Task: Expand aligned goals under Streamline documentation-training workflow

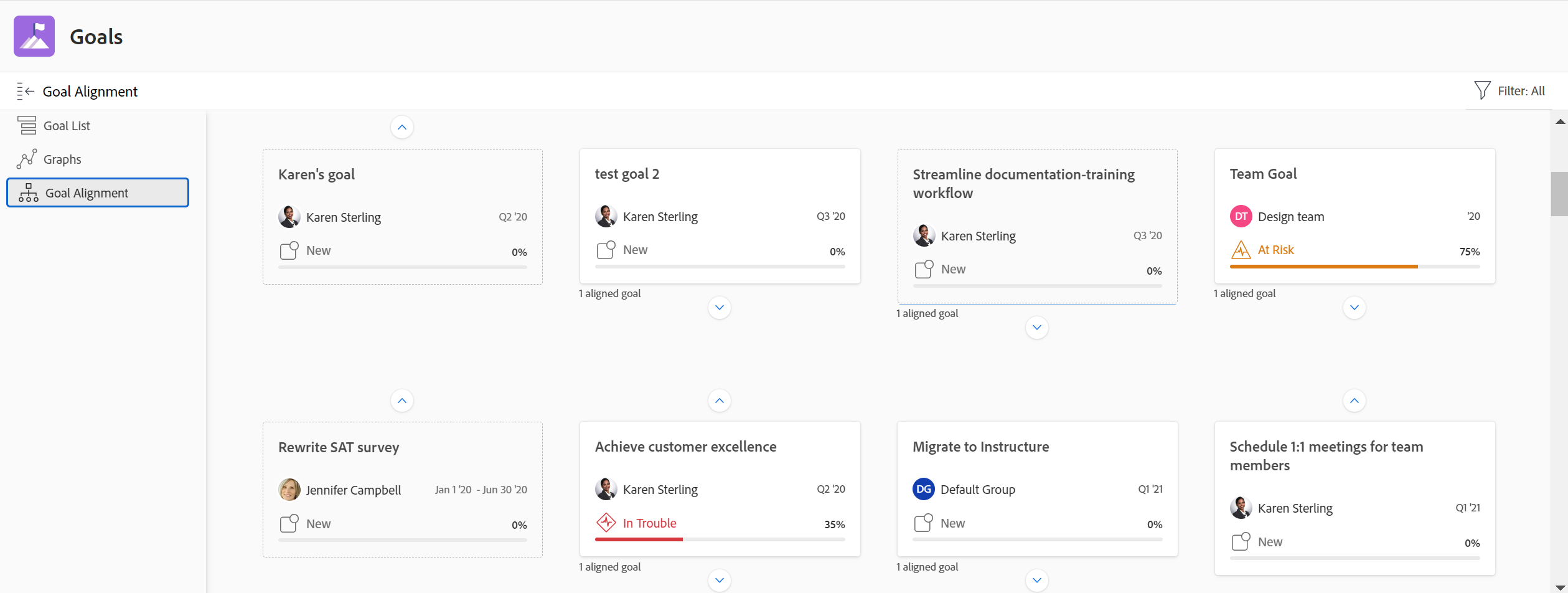Action: pyautogui.click(x=1037, y=328)
